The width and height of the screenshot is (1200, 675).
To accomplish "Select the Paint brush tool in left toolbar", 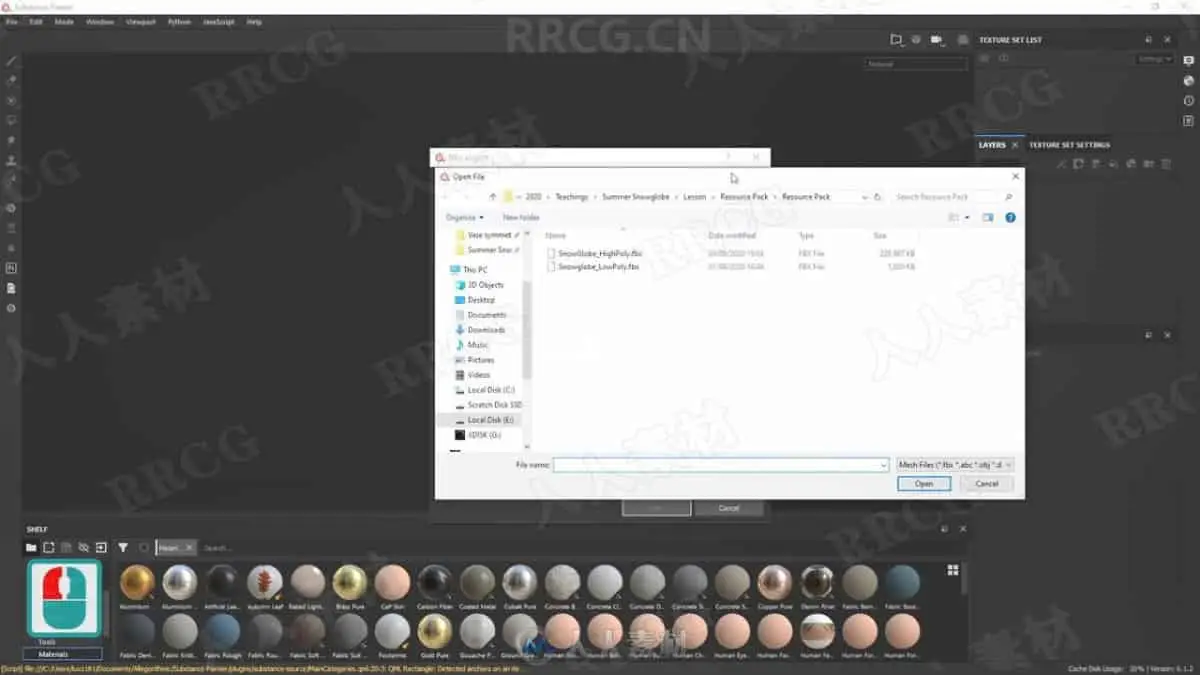I will click(x=12, y=61).
